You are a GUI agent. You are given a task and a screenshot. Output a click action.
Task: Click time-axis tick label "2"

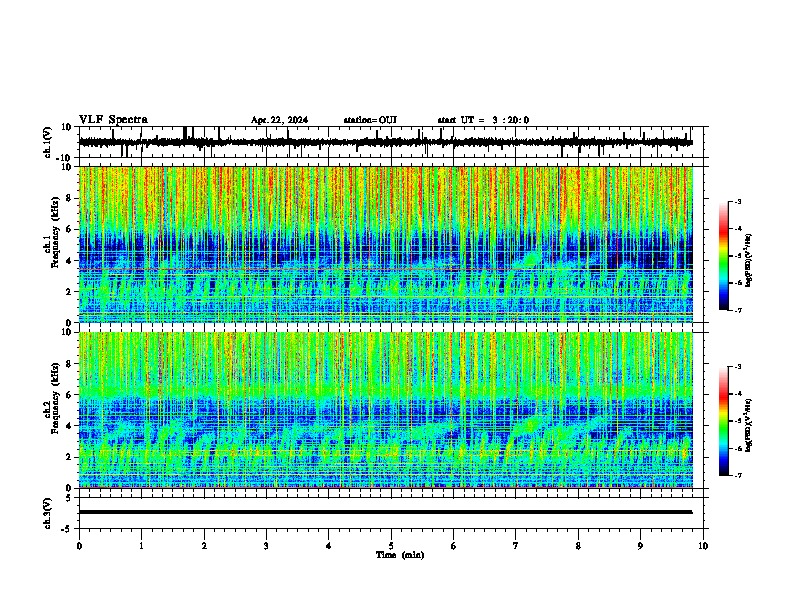204,546
